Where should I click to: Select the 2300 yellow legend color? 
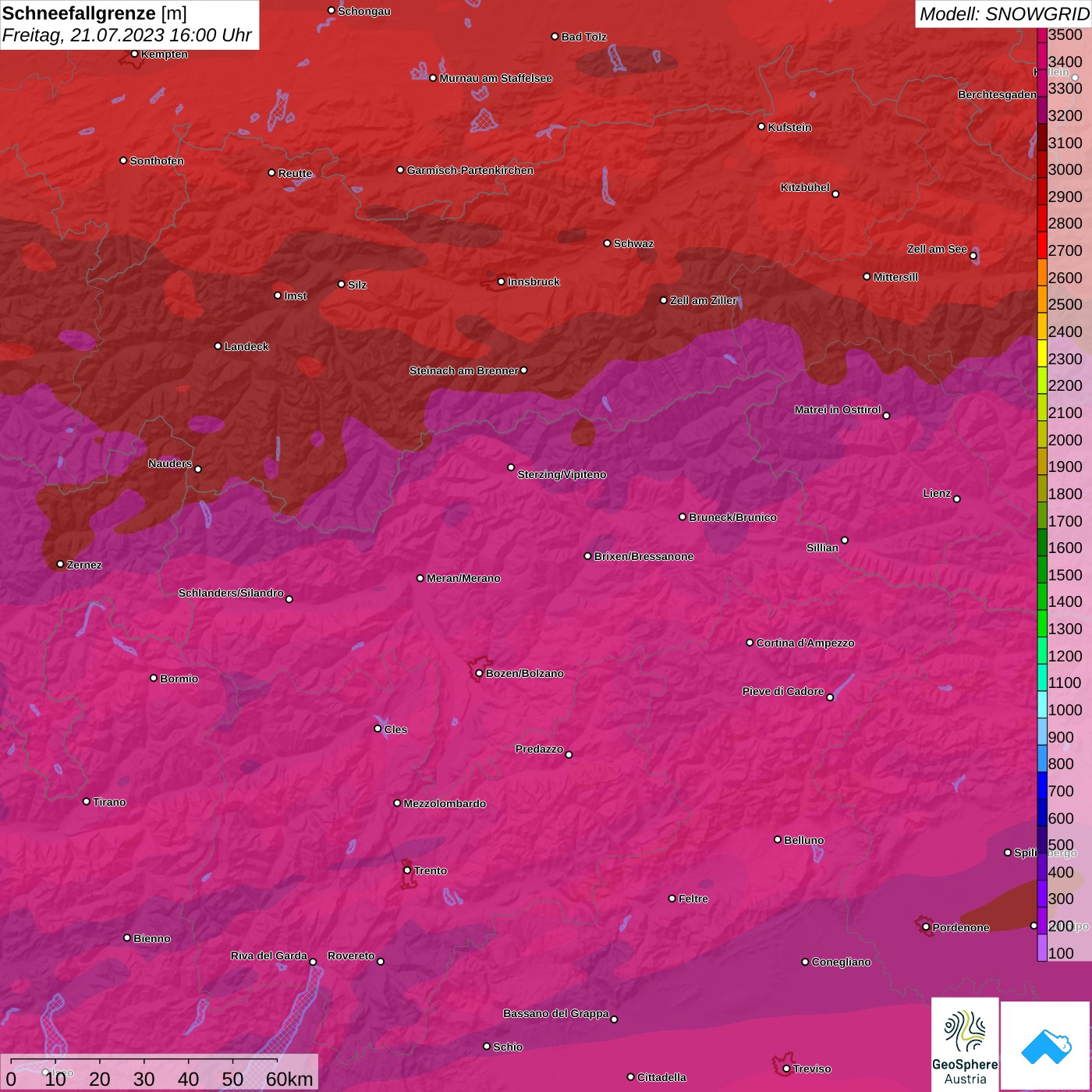pyautogui.click(x=1042, y=353)
